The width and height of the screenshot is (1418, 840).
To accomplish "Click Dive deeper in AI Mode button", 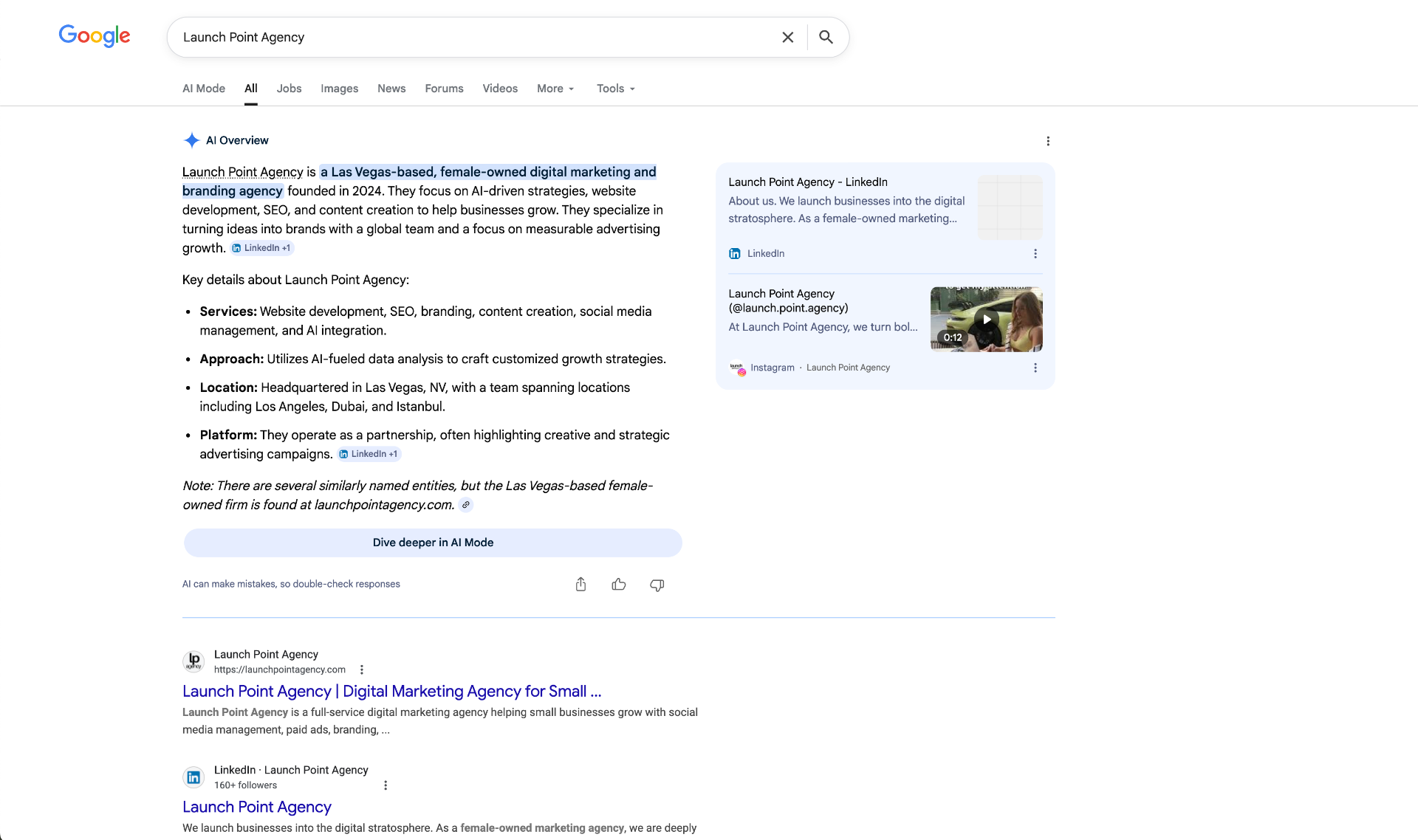I will pyautogui.click(x=433, y=543).
